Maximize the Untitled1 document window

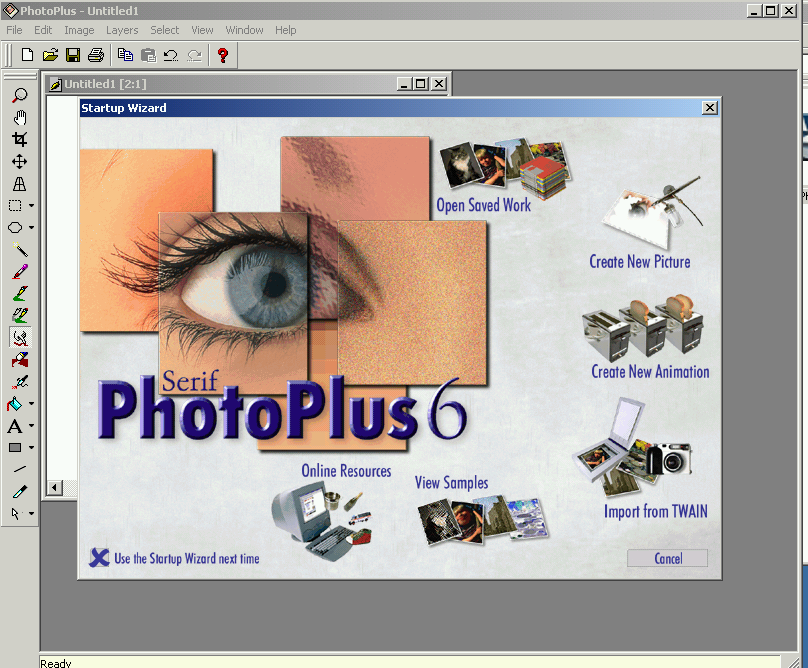[x=421, y=84]
